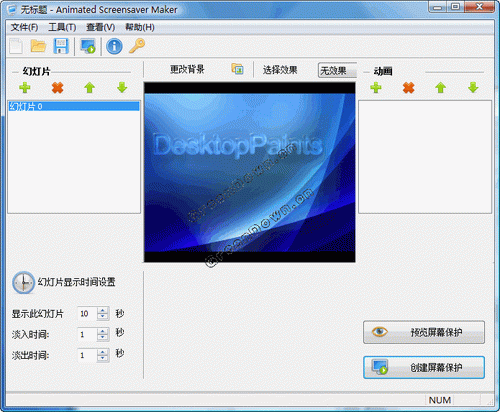Maximize the Animated Screensaver Maker window
The height and width of the screenshot is (412, 500).
click(x=455, y=7)
